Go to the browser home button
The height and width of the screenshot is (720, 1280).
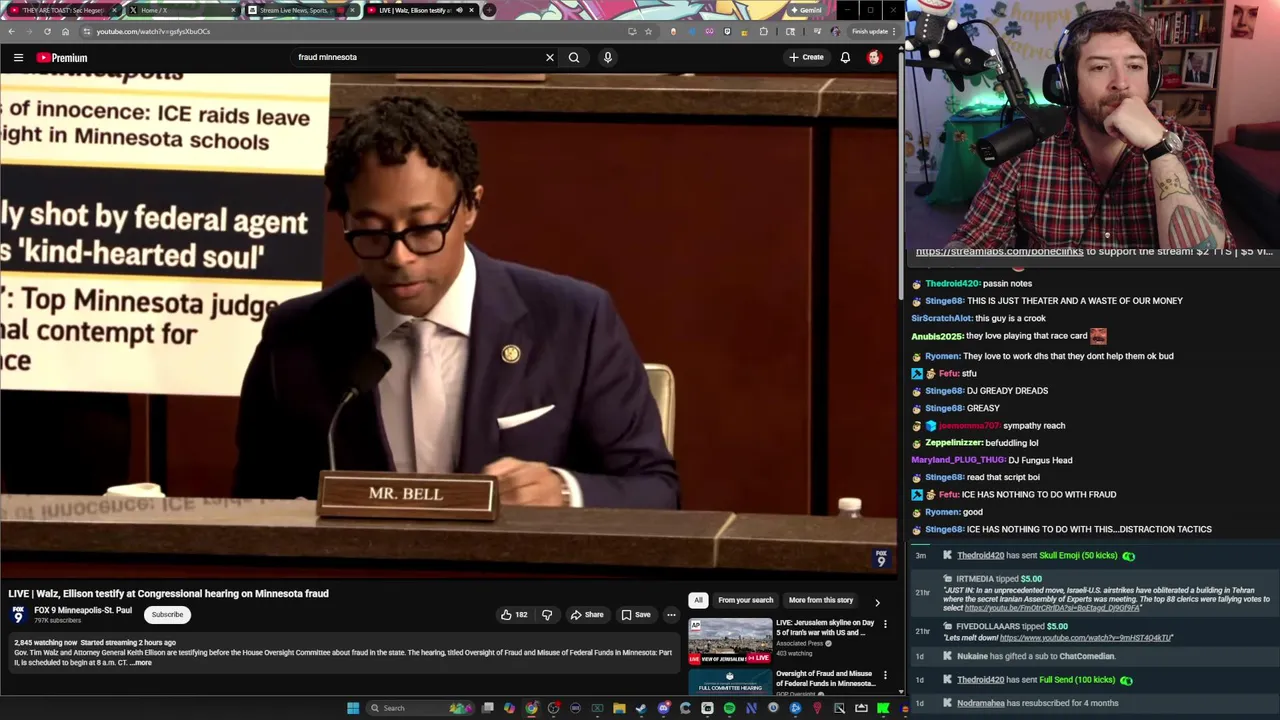pyautogui.click(x=66, y=31)
